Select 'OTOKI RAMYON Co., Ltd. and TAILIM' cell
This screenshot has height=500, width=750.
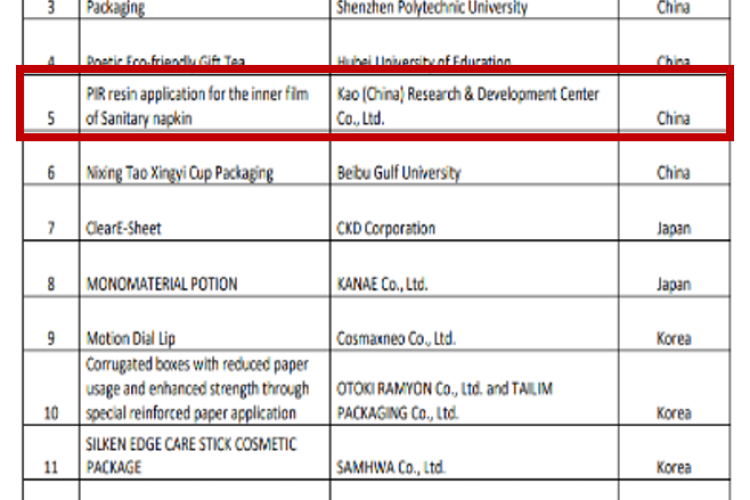pos(474,388)
